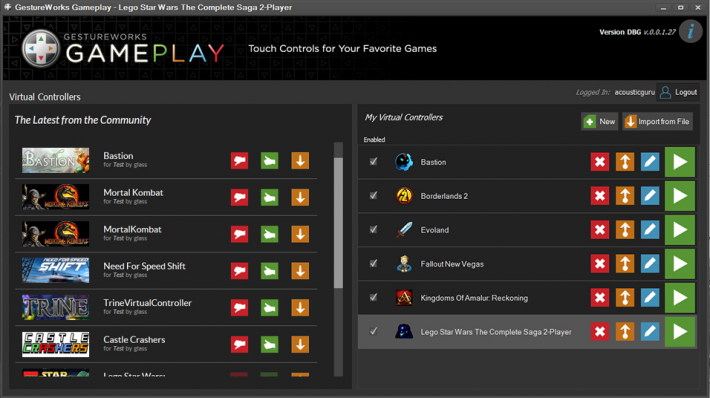Flag the Bastion community controller with red icon
The height and width of the screenshot is (398, 710).
click(240, 161)
